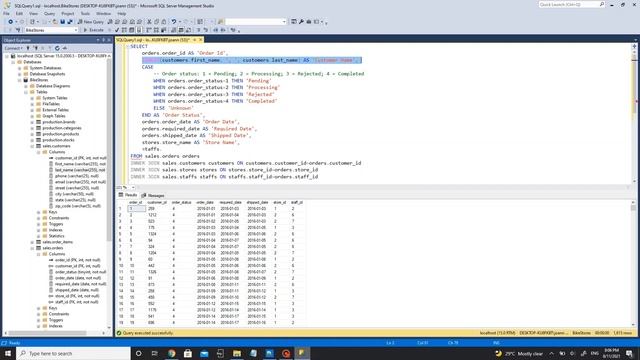Collapse the sales.customers table node
The image size is (640, 360).
click(x=32, y=146)
